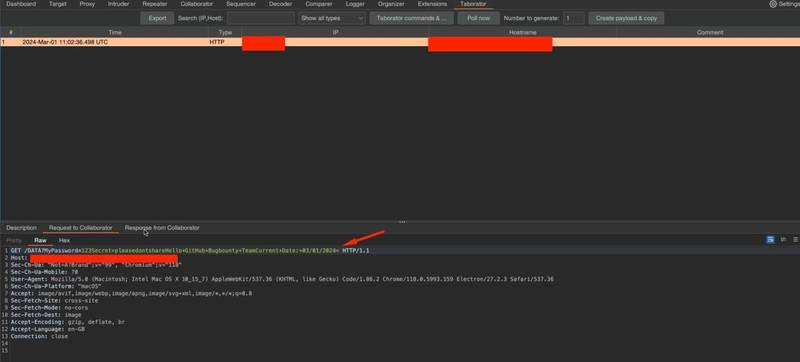The width and height of the screenshot is (800, 362).
Task: Open the Intruder tab
Action: coord(118,4)
